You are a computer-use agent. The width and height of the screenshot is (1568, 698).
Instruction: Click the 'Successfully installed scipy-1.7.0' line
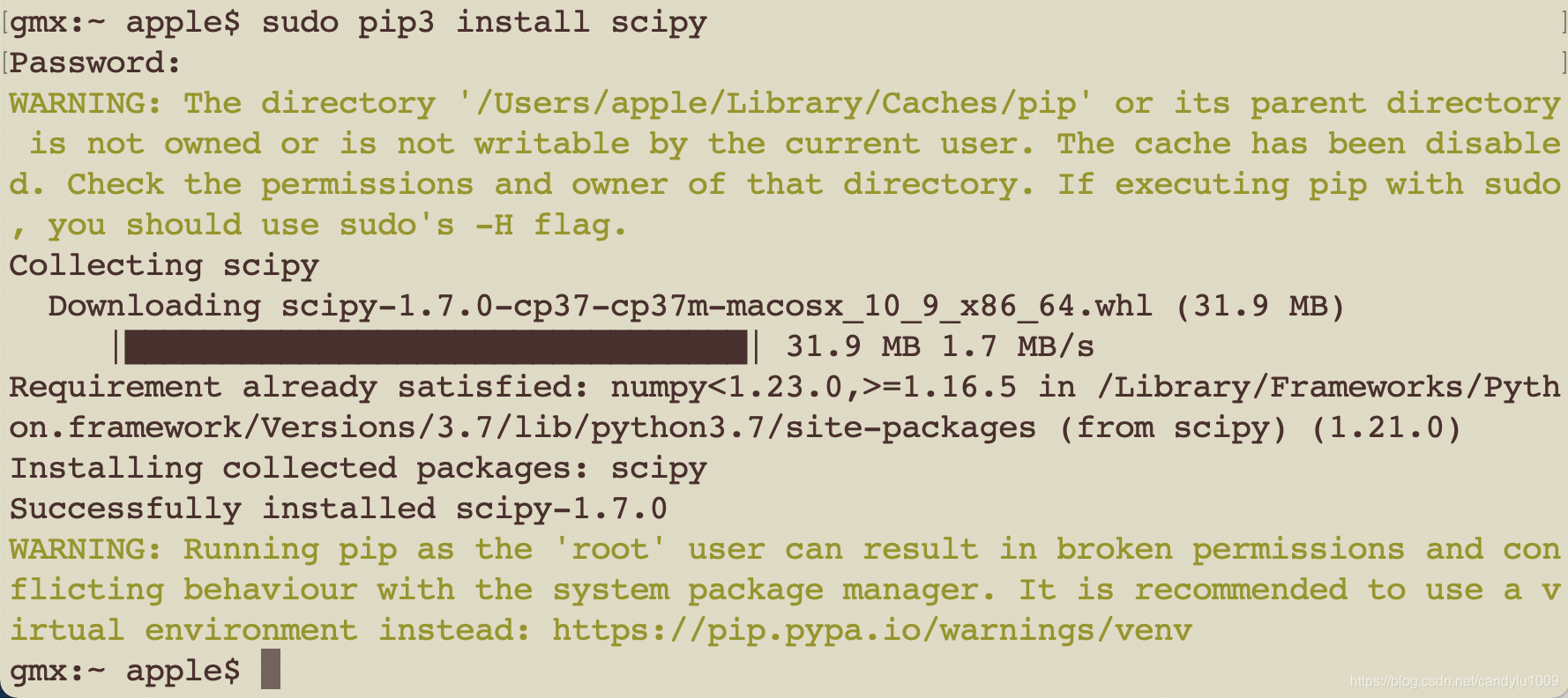[339, 509]
